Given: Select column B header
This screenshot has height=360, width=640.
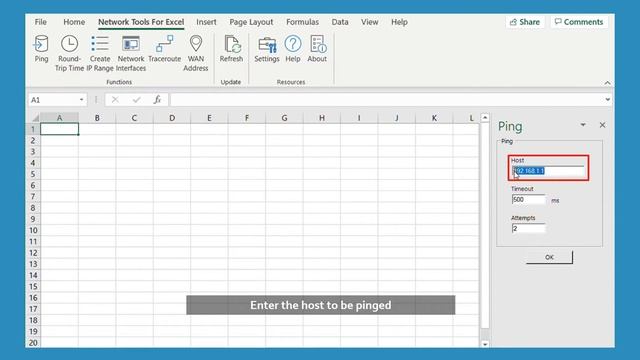Looking at the screenshot, I should click(x=97, y=118).
